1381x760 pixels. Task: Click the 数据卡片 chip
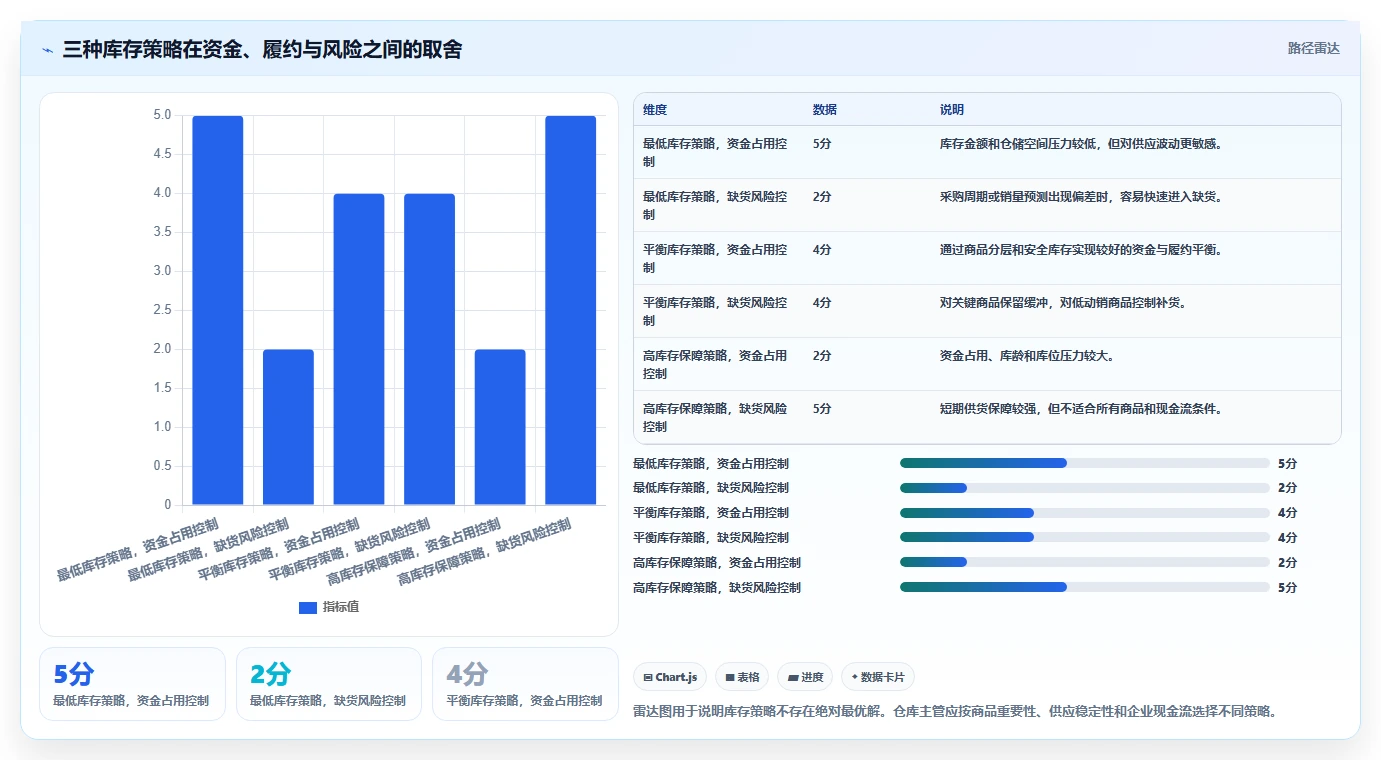coord(878,677)
